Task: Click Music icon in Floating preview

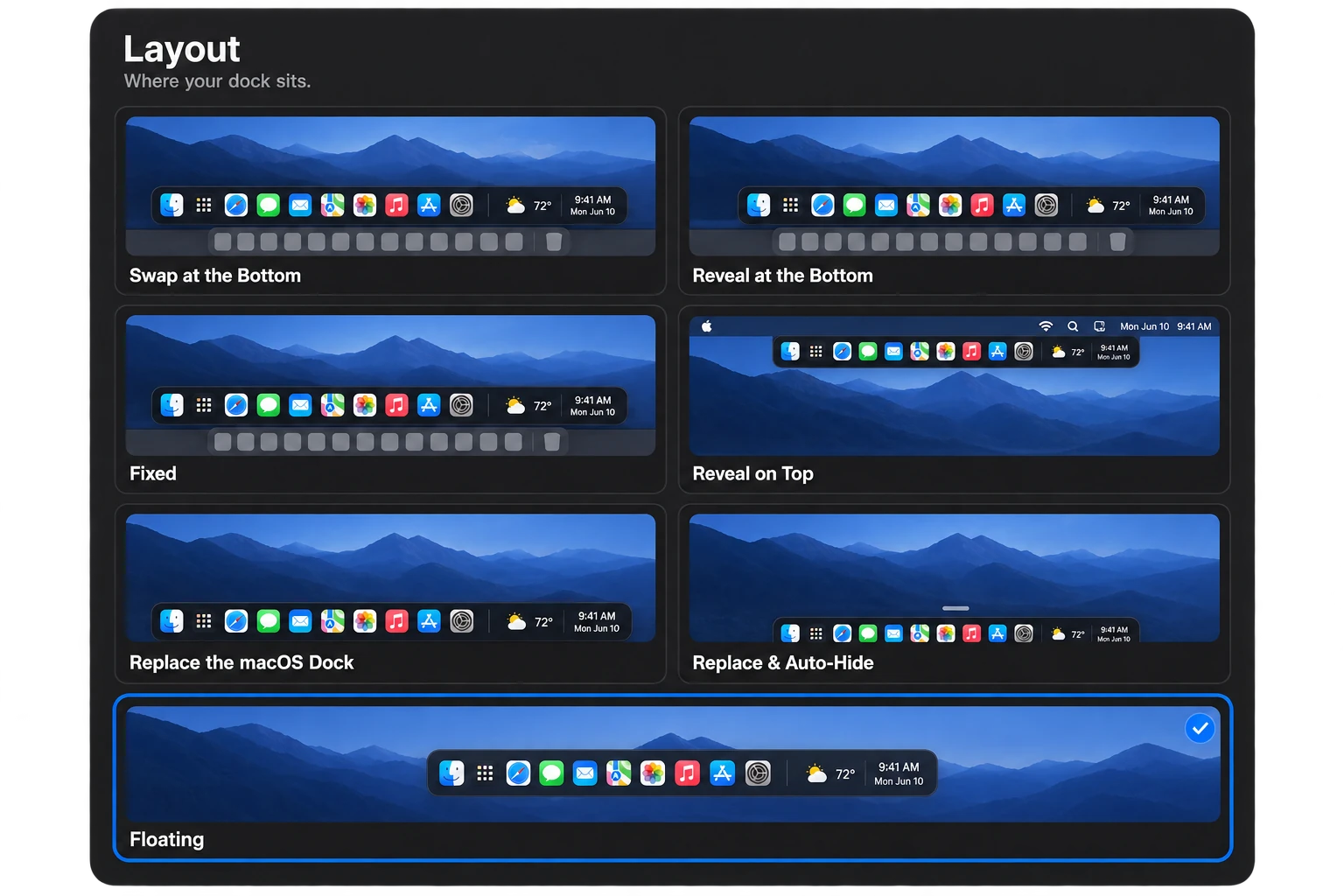Action: [687, 773]
